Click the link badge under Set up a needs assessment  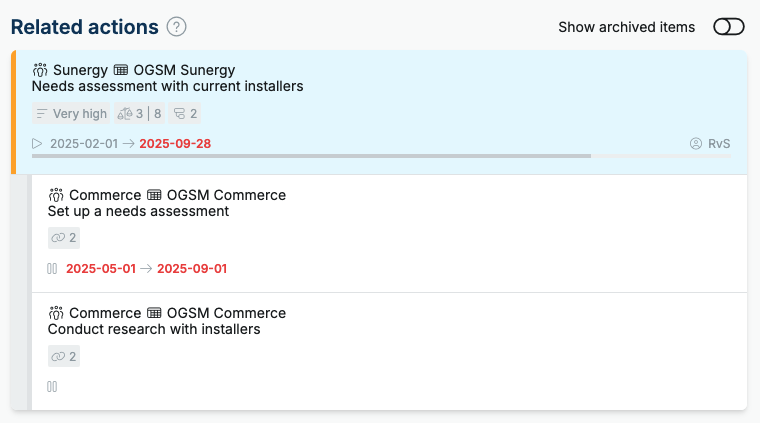[x=63, y=238]
